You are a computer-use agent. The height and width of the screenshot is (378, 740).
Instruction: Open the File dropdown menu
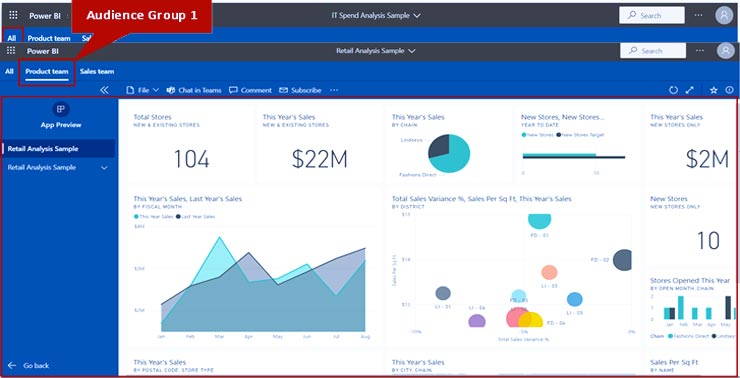(143, 90)
